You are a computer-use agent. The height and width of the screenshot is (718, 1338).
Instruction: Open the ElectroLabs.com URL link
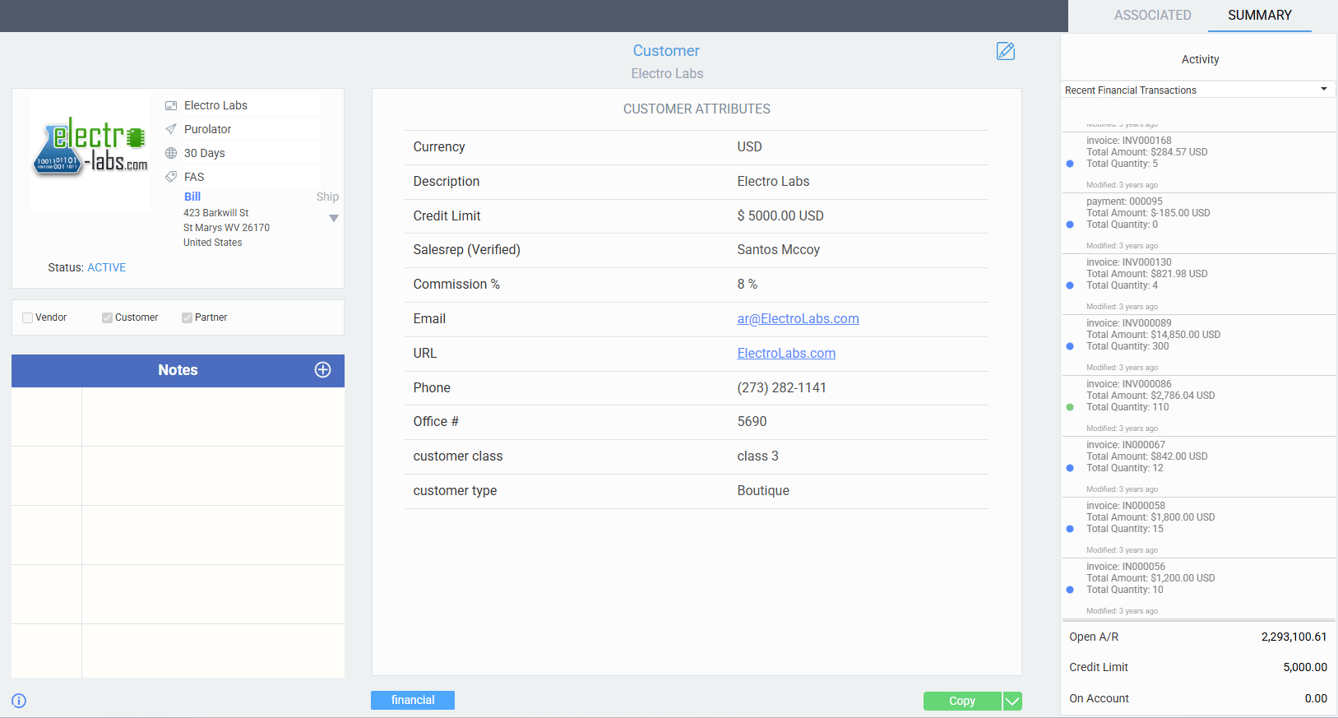[786, 353]
